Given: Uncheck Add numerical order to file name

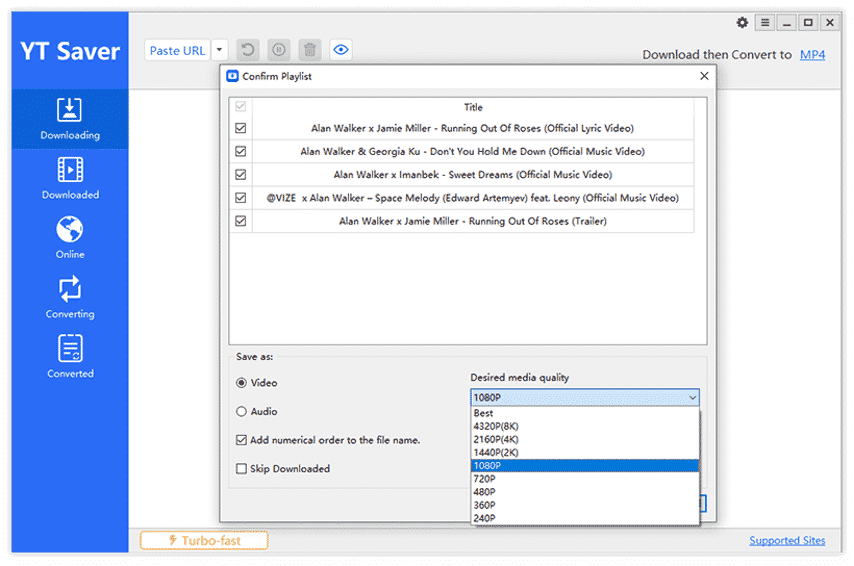Looking at the screenshot, I should click(241, 440).
